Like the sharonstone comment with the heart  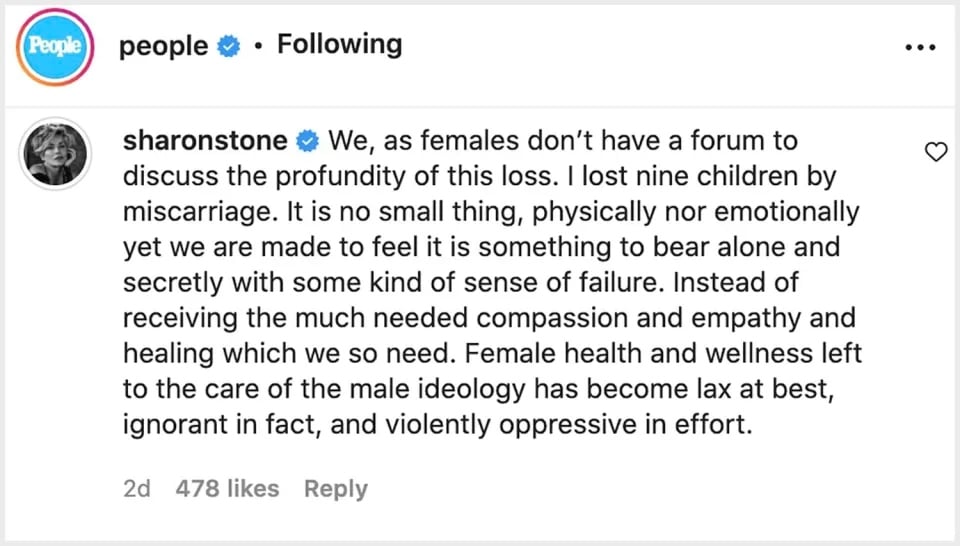[x=936, y=152]
